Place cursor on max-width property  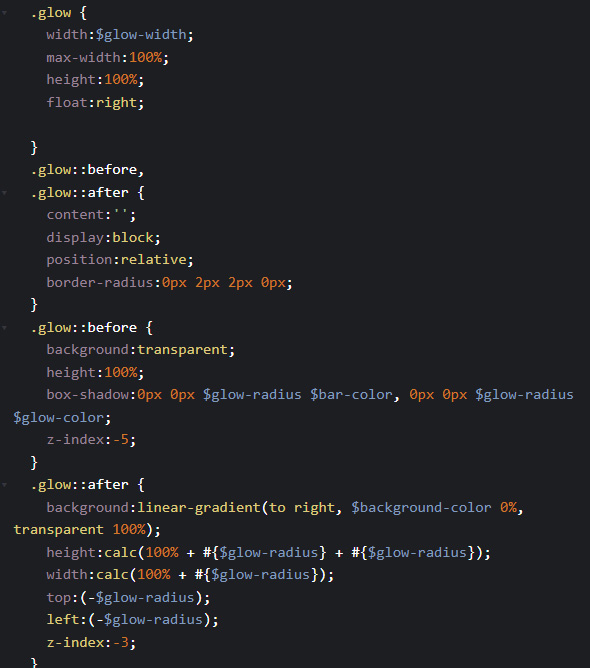tap(83, 58)
